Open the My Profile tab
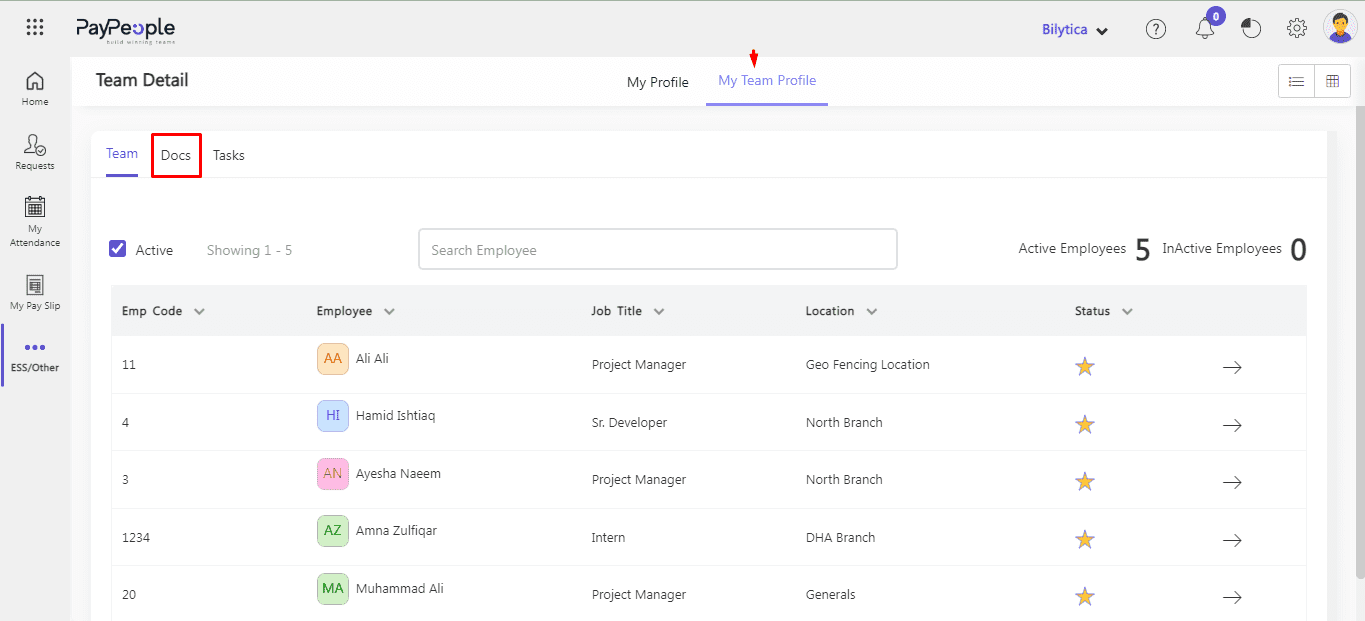This screenshot has width=1365, height=621. click(657, 82)
